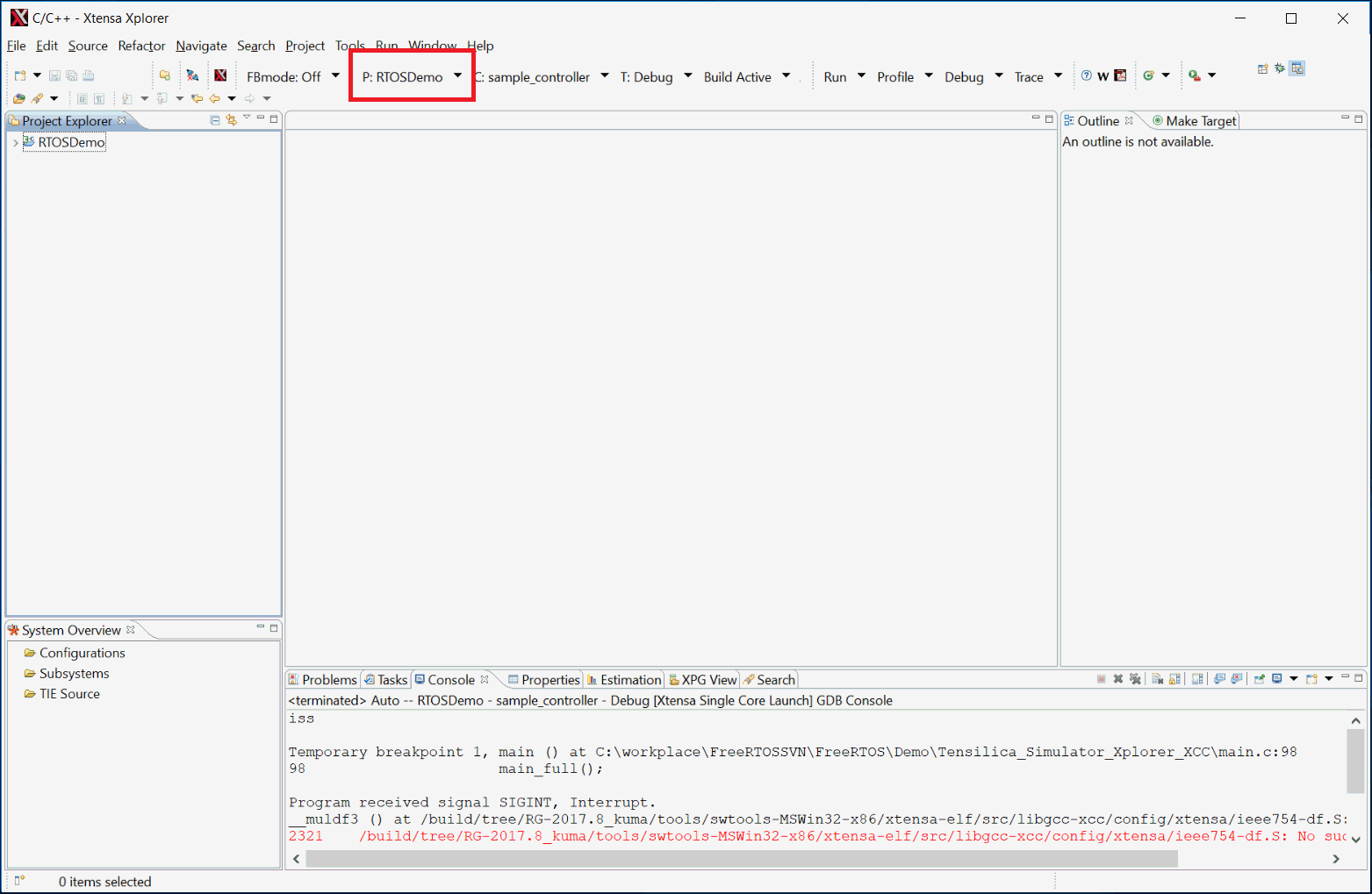The image size is (1372, 894).
Task: Open the T: Debug target dropdown arrow
Action: (688, 75)
